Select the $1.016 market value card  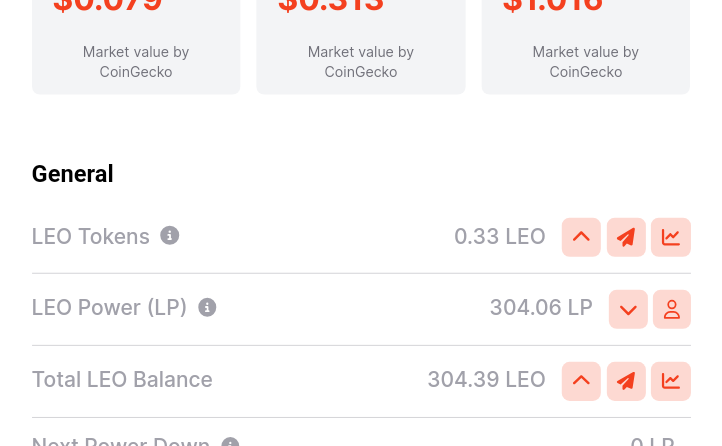click(586, 47)
